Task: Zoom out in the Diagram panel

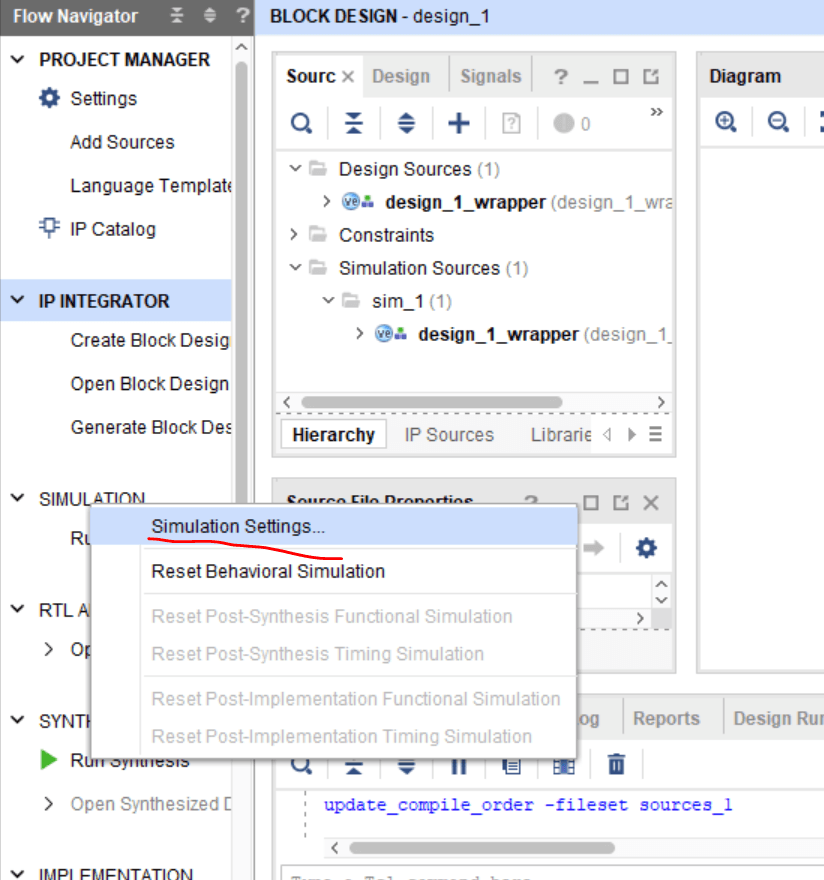Action: click(778, 122)
